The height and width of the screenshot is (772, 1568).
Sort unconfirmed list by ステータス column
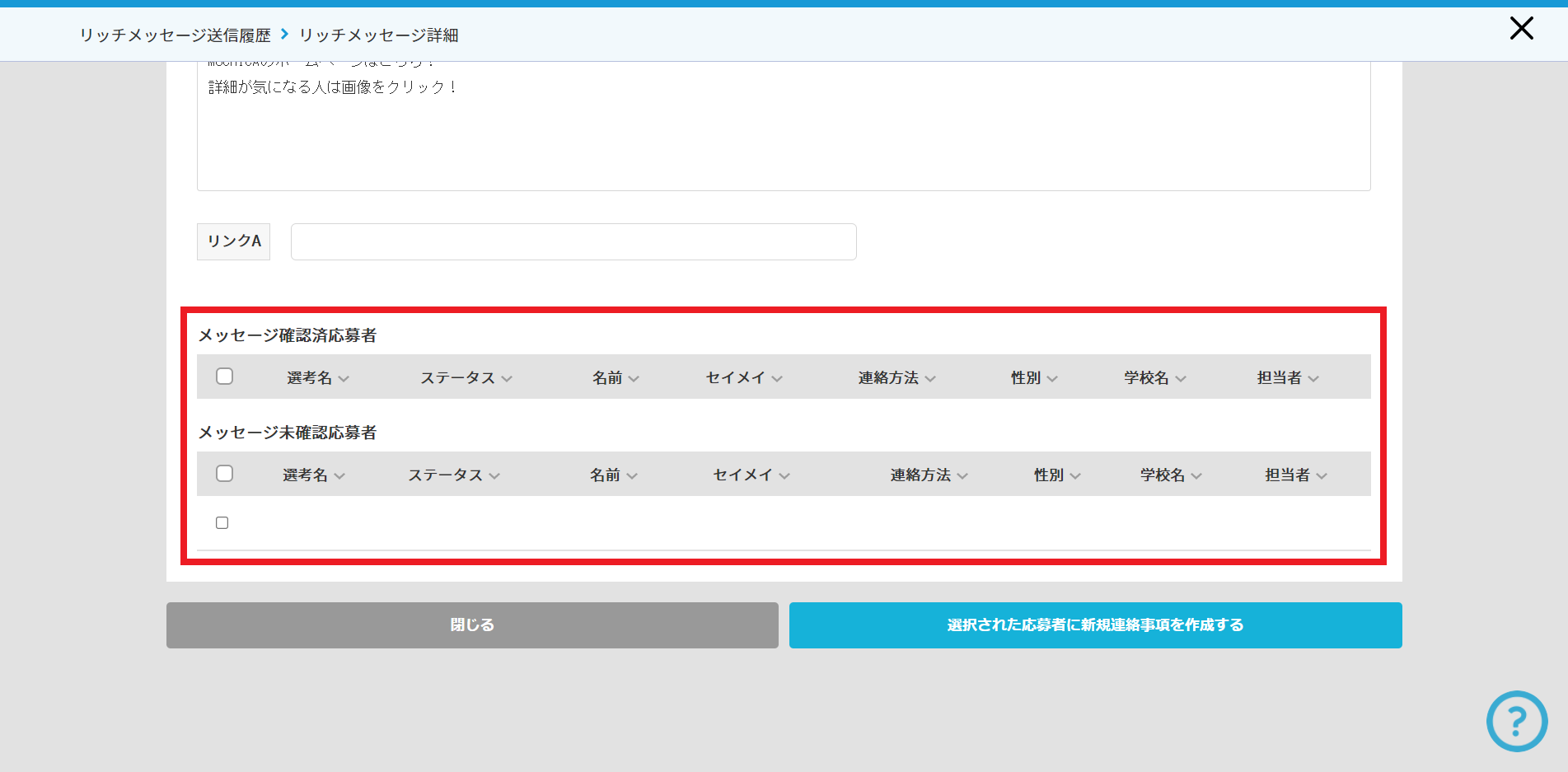[453, 475]
